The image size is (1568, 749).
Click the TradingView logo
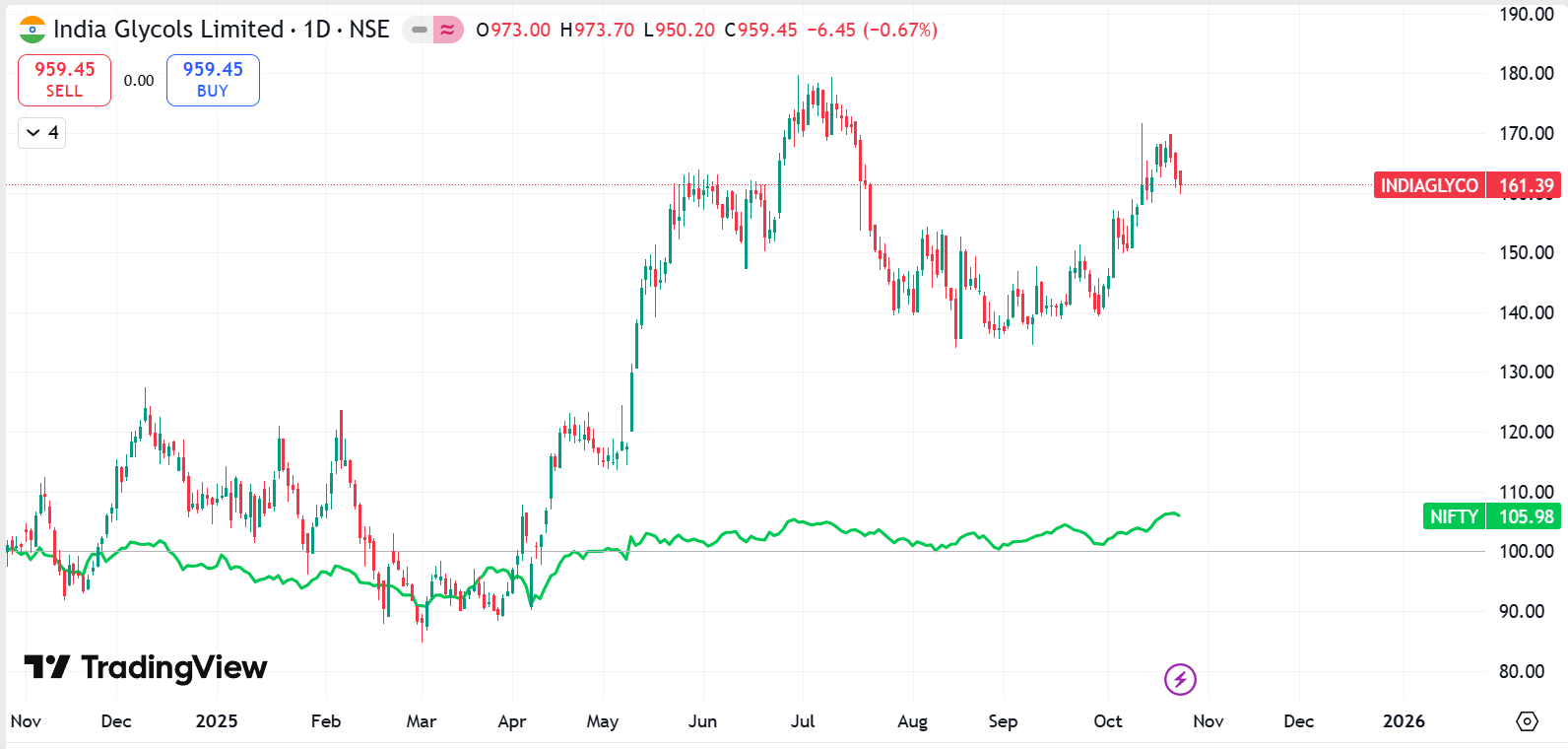pyautogui.click(x=145, y=667)
